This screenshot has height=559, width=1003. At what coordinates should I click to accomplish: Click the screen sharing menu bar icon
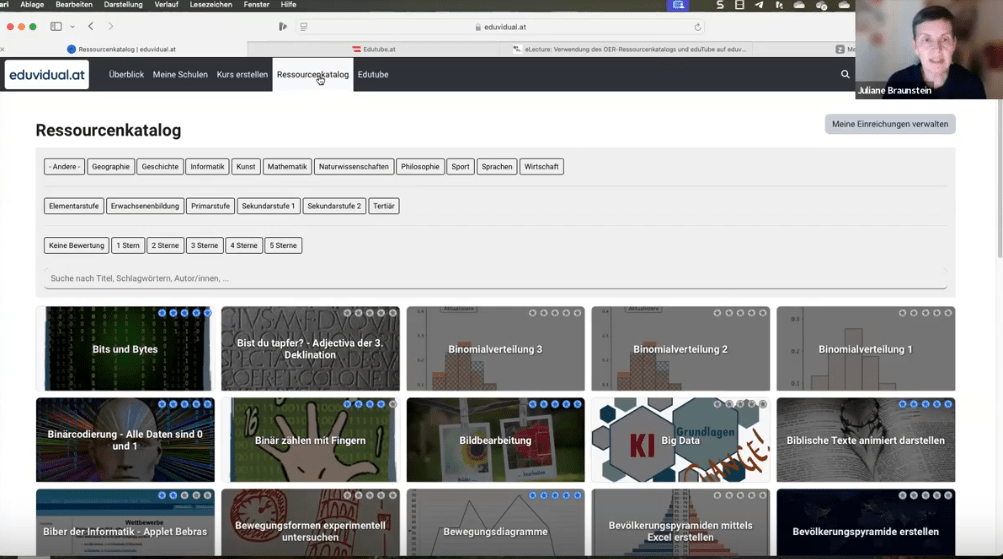point(678,5)
